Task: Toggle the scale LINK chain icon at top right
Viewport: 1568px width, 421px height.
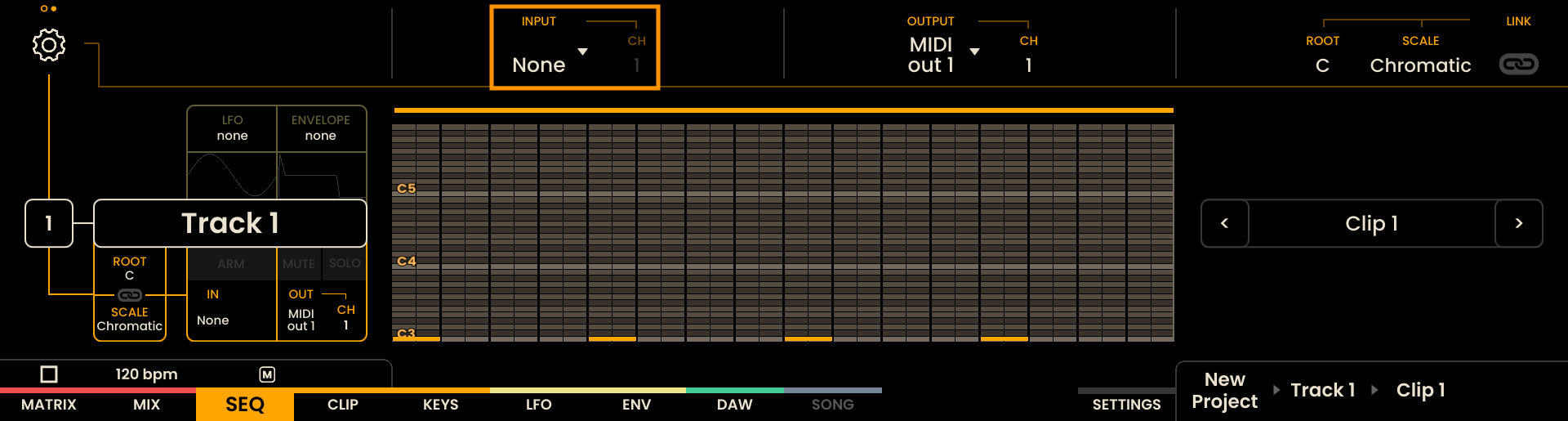Action: 1519,64
